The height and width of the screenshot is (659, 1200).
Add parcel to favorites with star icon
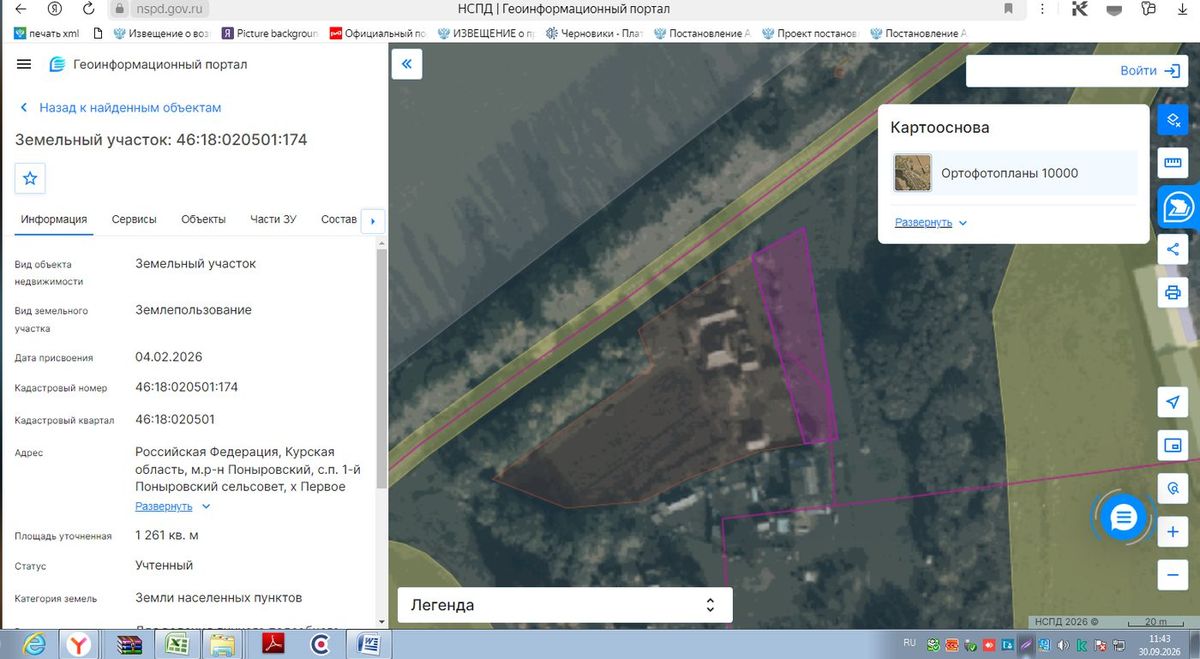click(30, 178)
